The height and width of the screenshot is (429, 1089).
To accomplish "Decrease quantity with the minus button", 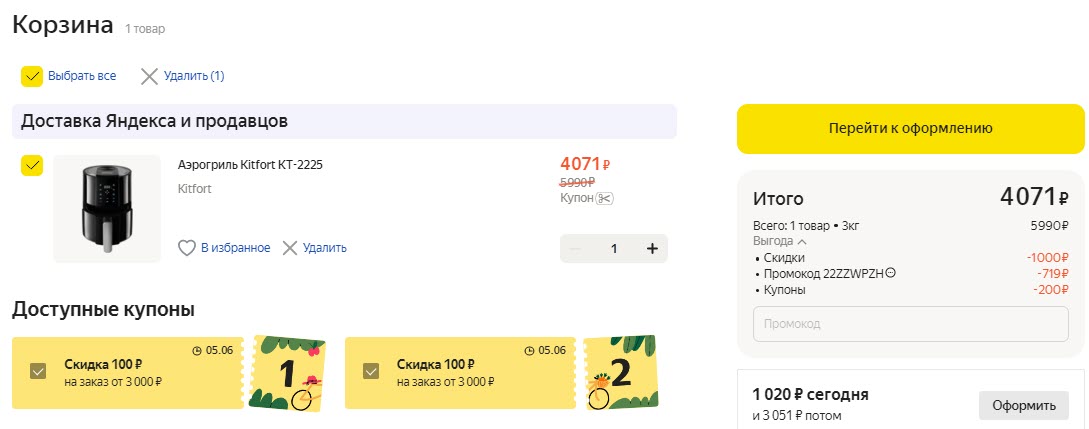I will 575,248.
